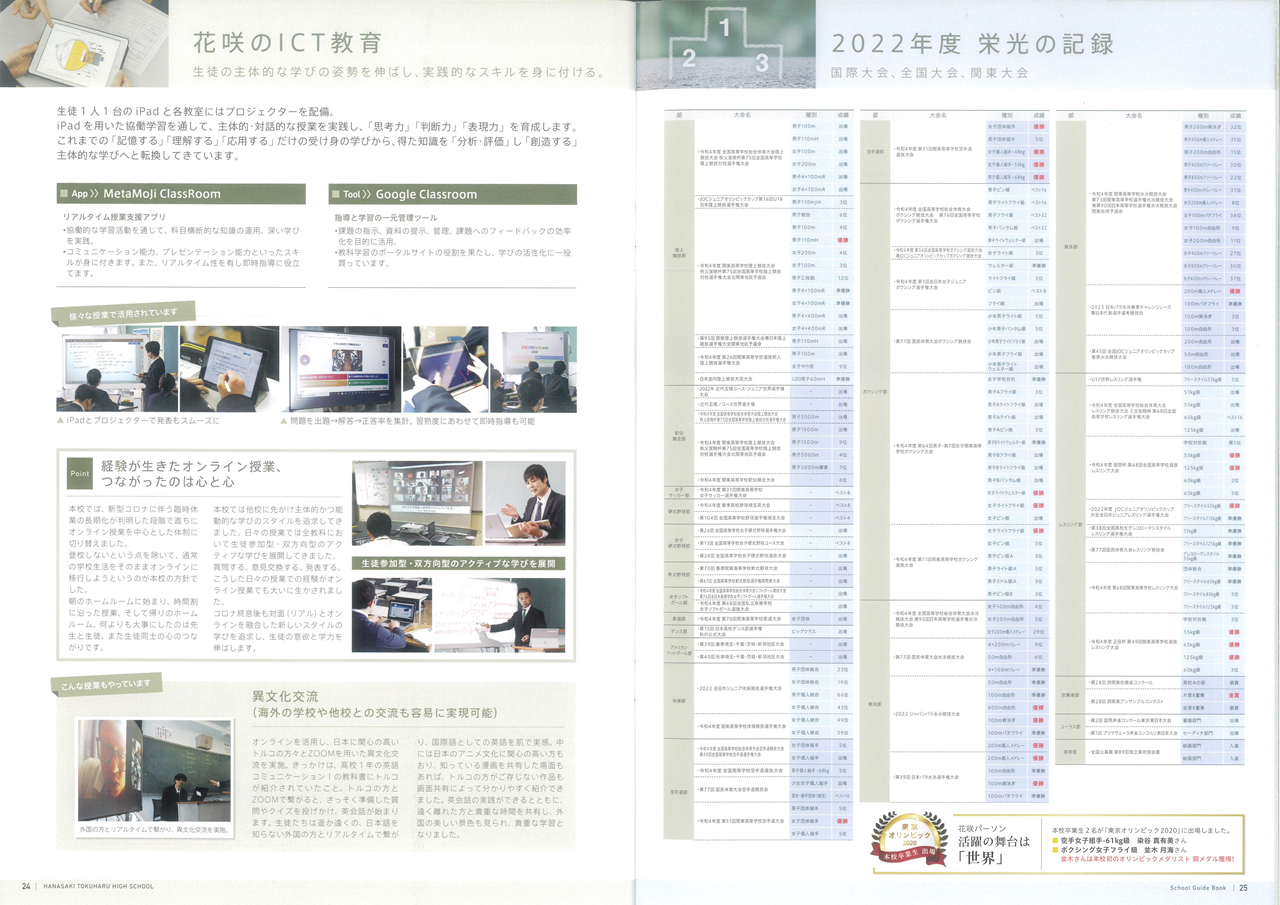Select the 'Google Classroom' Tool header bar
Image resolution: width=1280 pixels, height=905 pixels.
(454, 193)
